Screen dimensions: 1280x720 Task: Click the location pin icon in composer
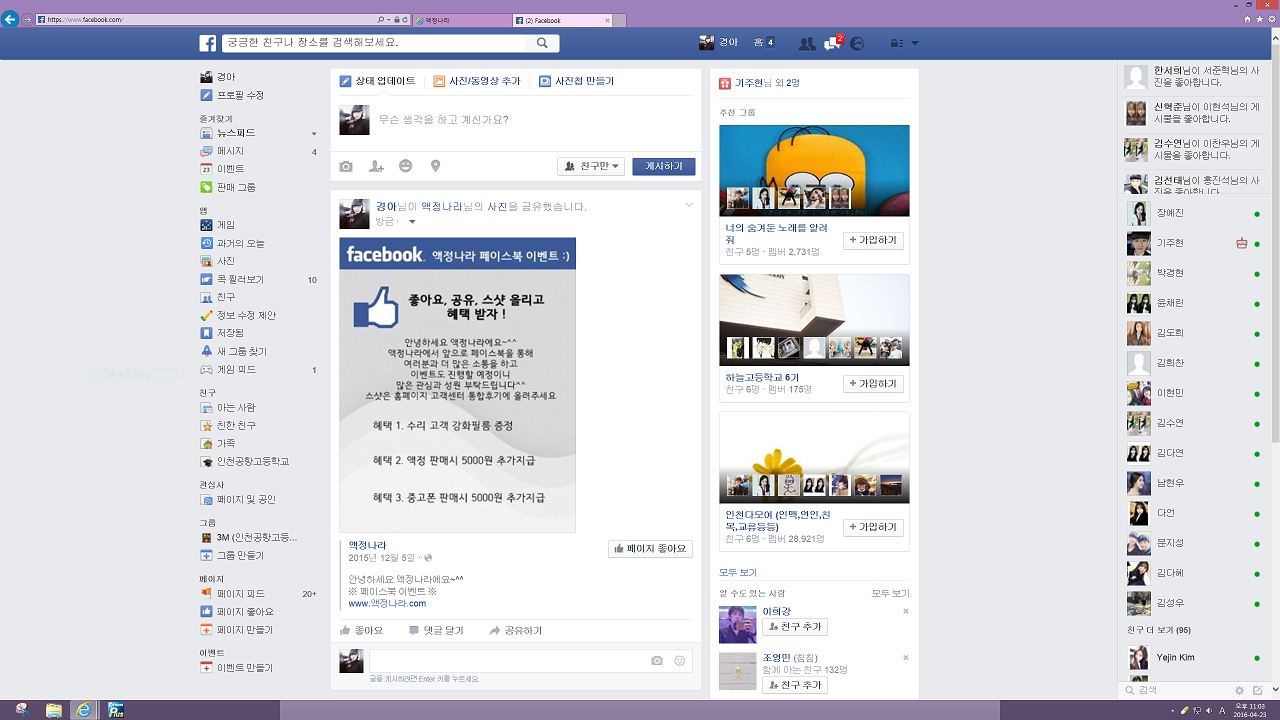click(x=435, y=166)
